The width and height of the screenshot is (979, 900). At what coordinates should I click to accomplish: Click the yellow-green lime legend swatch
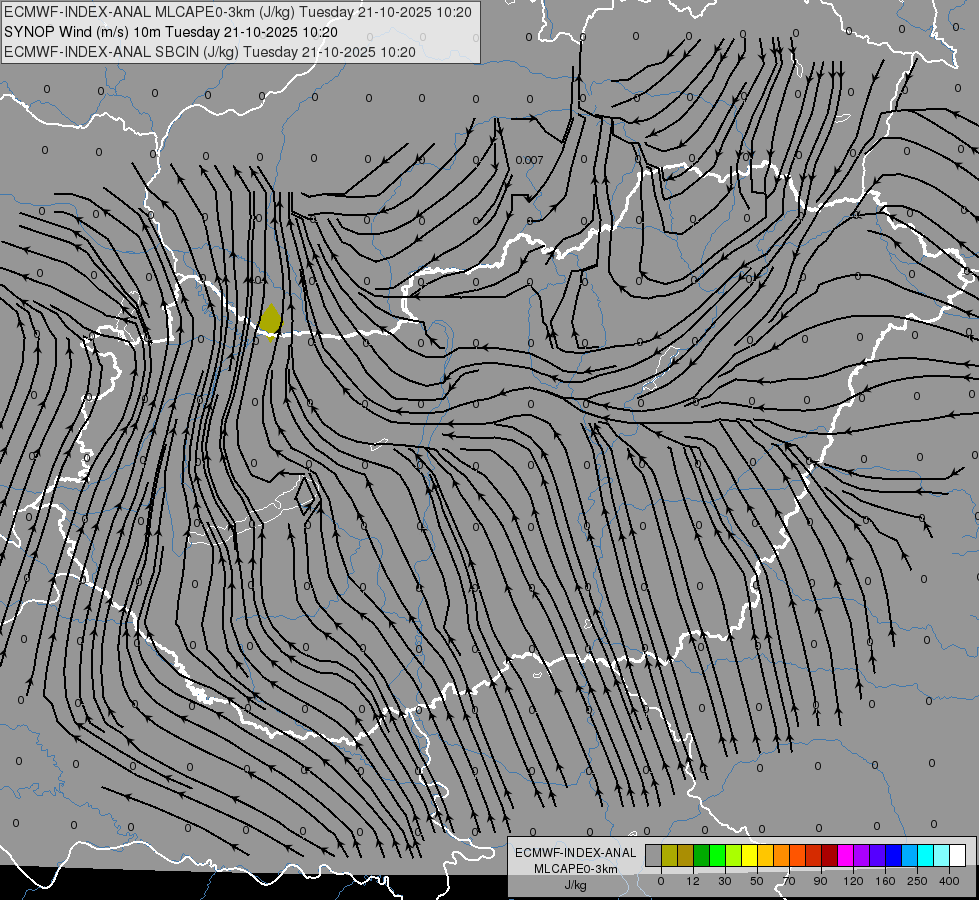[734, 855]
